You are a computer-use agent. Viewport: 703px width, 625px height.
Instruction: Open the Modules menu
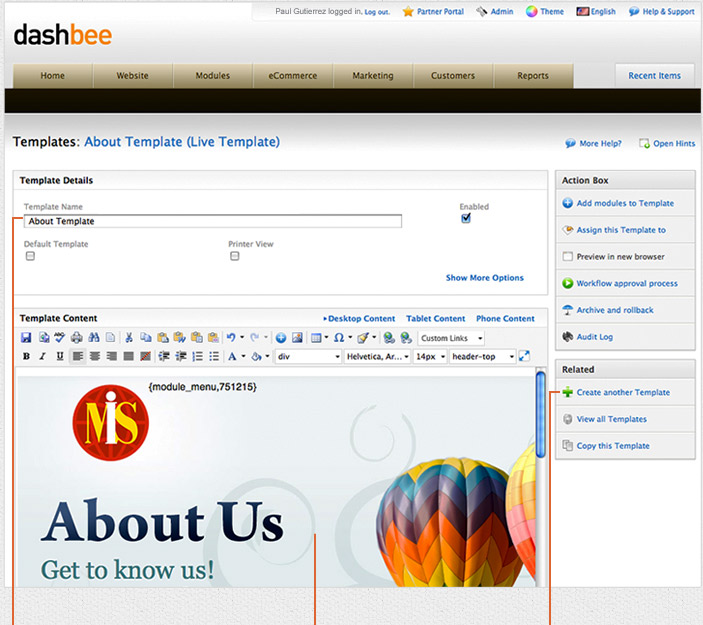[x=213, y=76]
